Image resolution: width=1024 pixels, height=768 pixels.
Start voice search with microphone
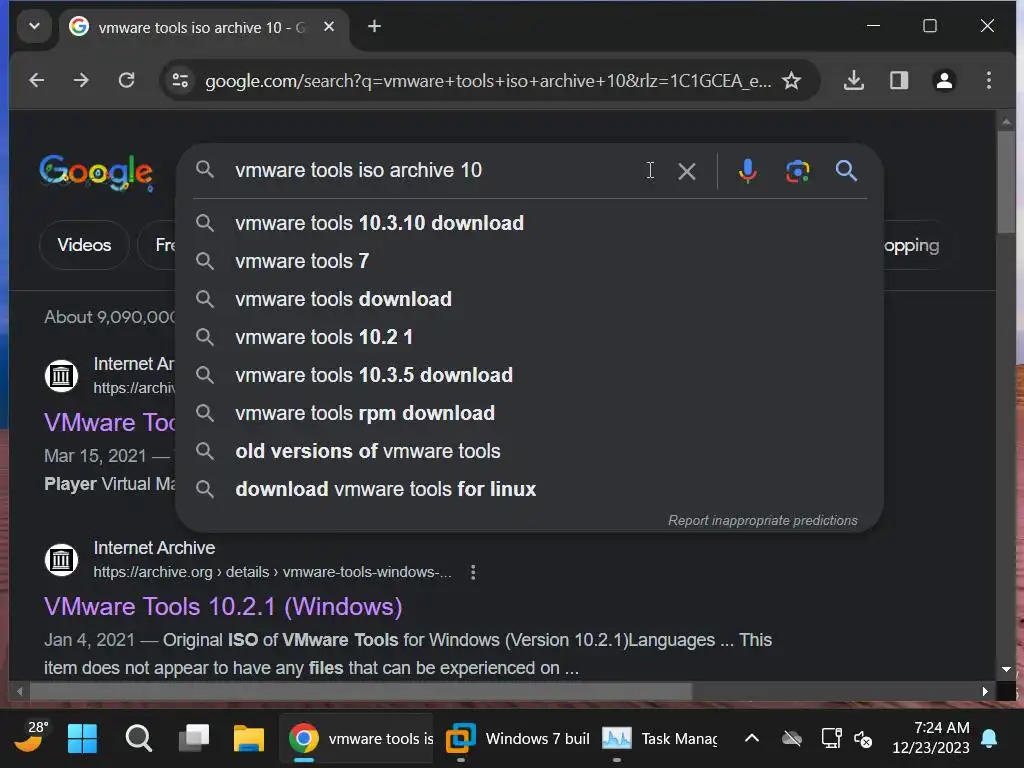coord(748,171)
